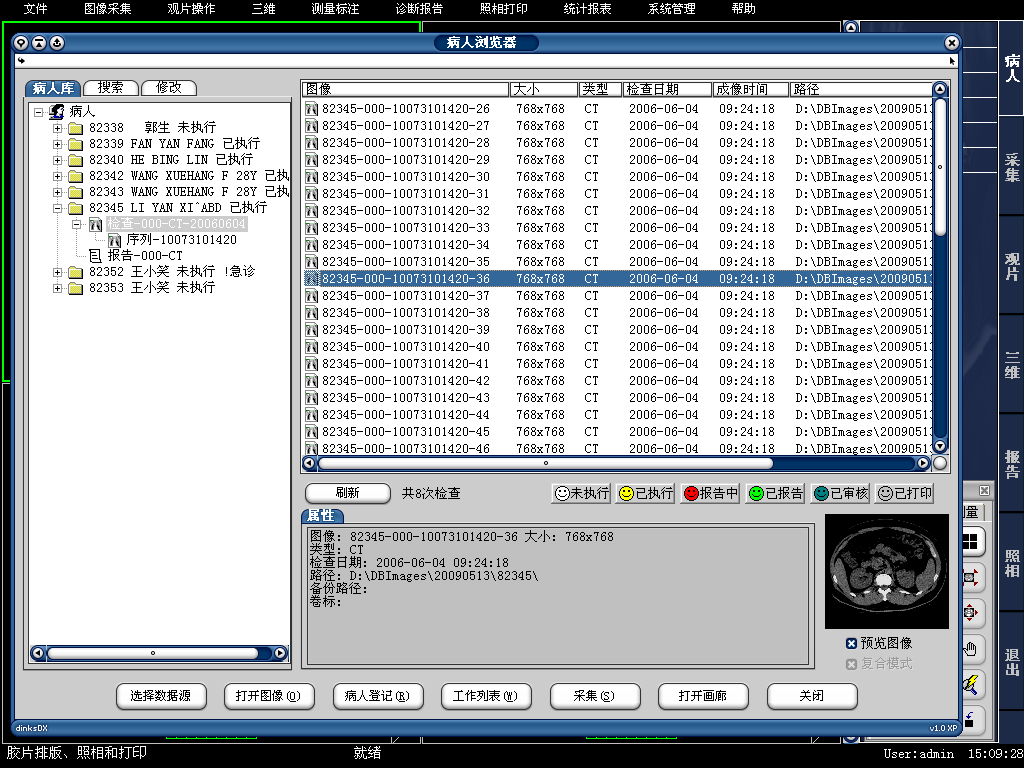Click the report icon beside 报告-000-CT
This screenshot has width=1024, height=768.
pos(95,256)
